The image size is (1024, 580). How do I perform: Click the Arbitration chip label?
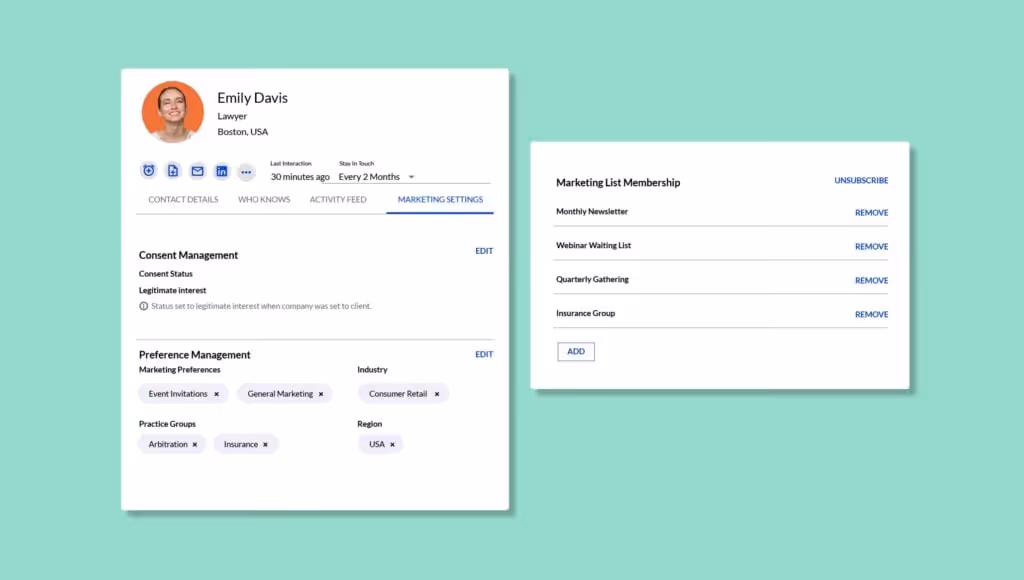click(x=168, y=444)
